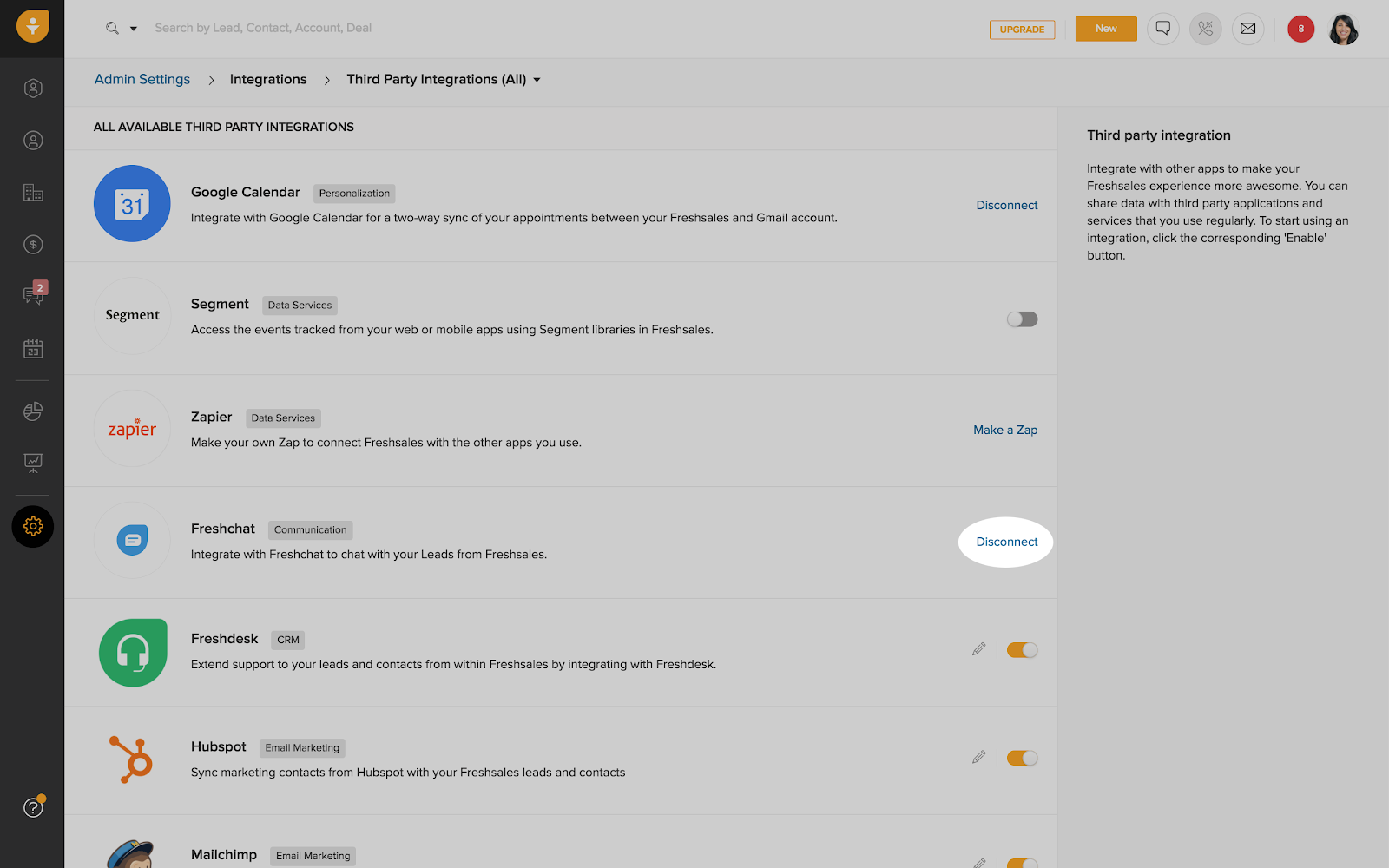Click 'ALL AVAILABLE THIRD PARTY INTEGRATIONS' heading

(224, 128)
